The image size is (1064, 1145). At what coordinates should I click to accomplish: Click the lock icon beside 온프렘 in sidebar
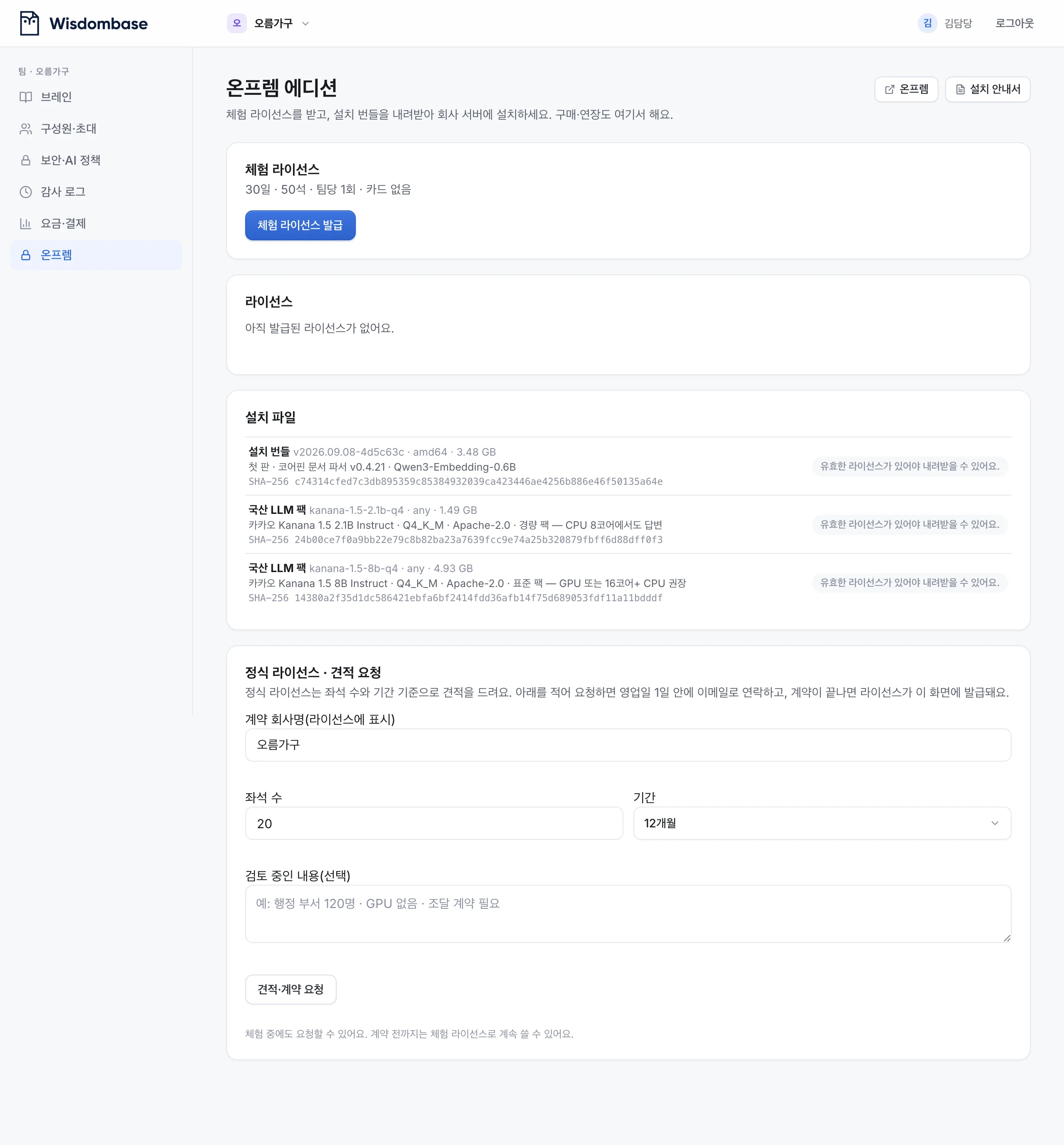(26, 256)
